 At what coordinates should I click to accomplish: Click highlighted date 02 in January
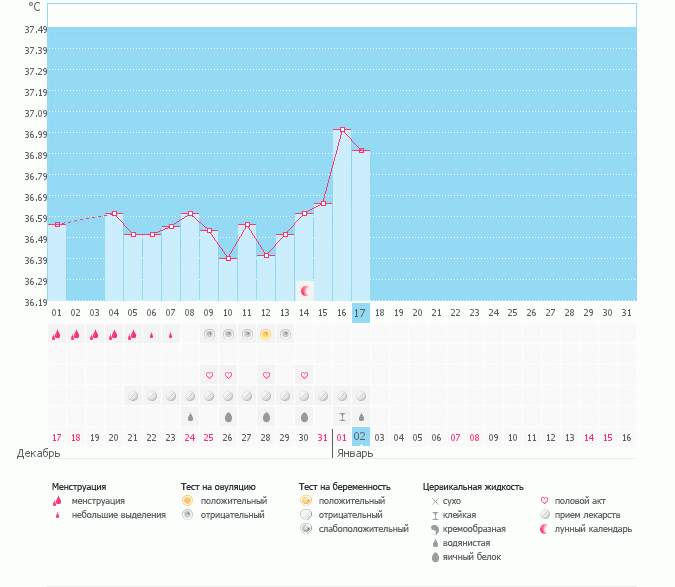coord(361,437)
